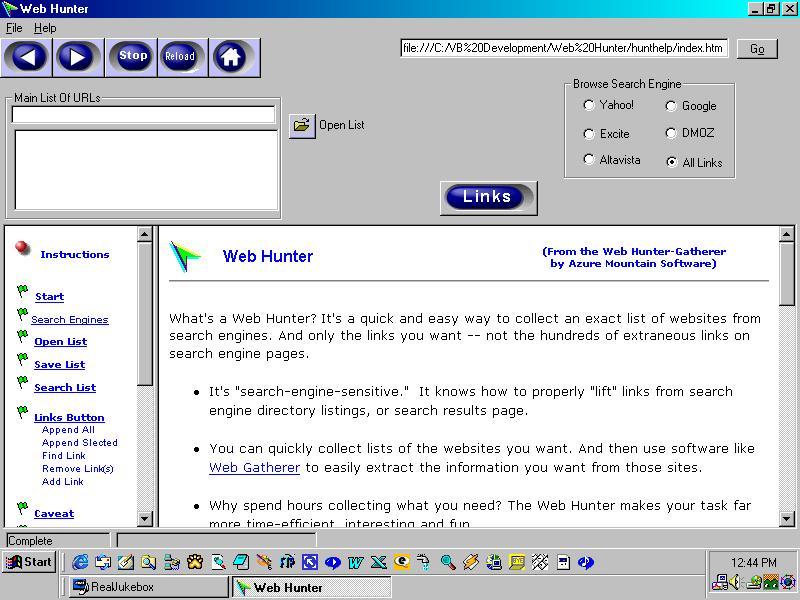Screen dimensions: 800x600
Task: Click the Main List Of URLs text field
Action: tap(143, 114)
